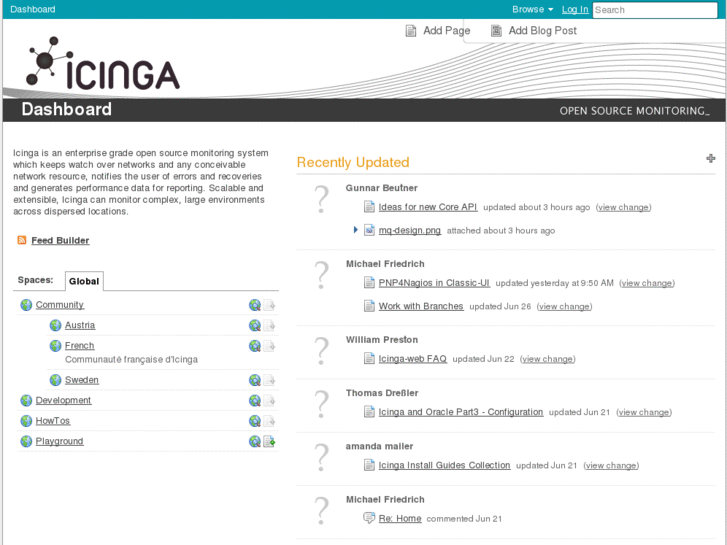Open the Icinga-web FAQ page
The height and width of the screenshot is (545, 727).
click(413, 359)
